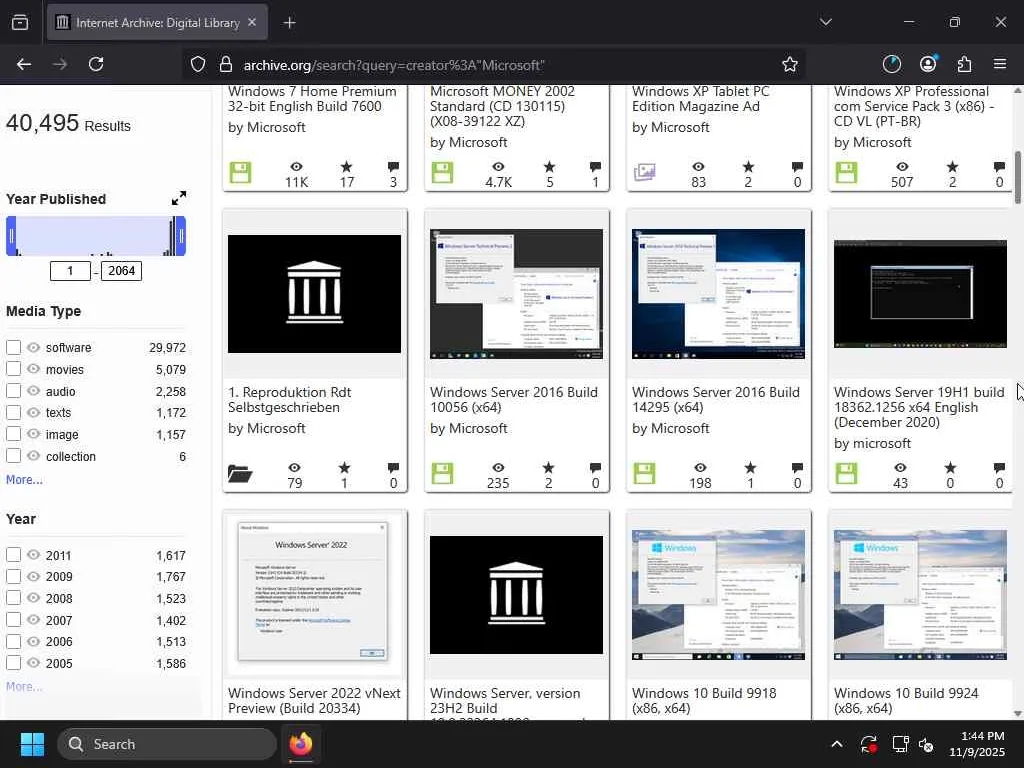Screen dimensions: 1024x768
Task: Click the views eye on Server 19H1 card
Action: point(901,468)
